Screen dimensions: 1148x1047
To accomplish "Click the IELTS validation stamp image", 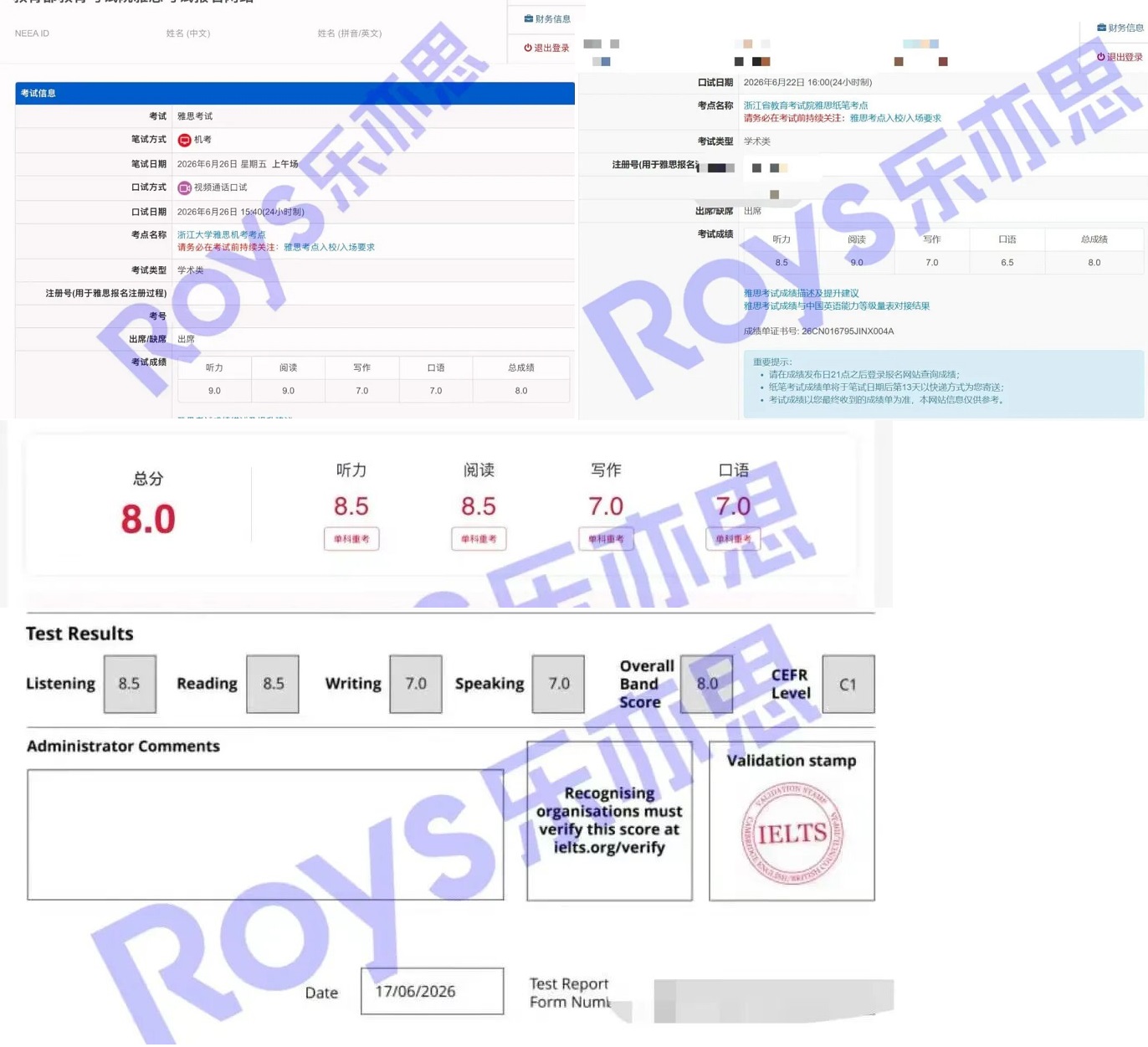I will 792,834.
